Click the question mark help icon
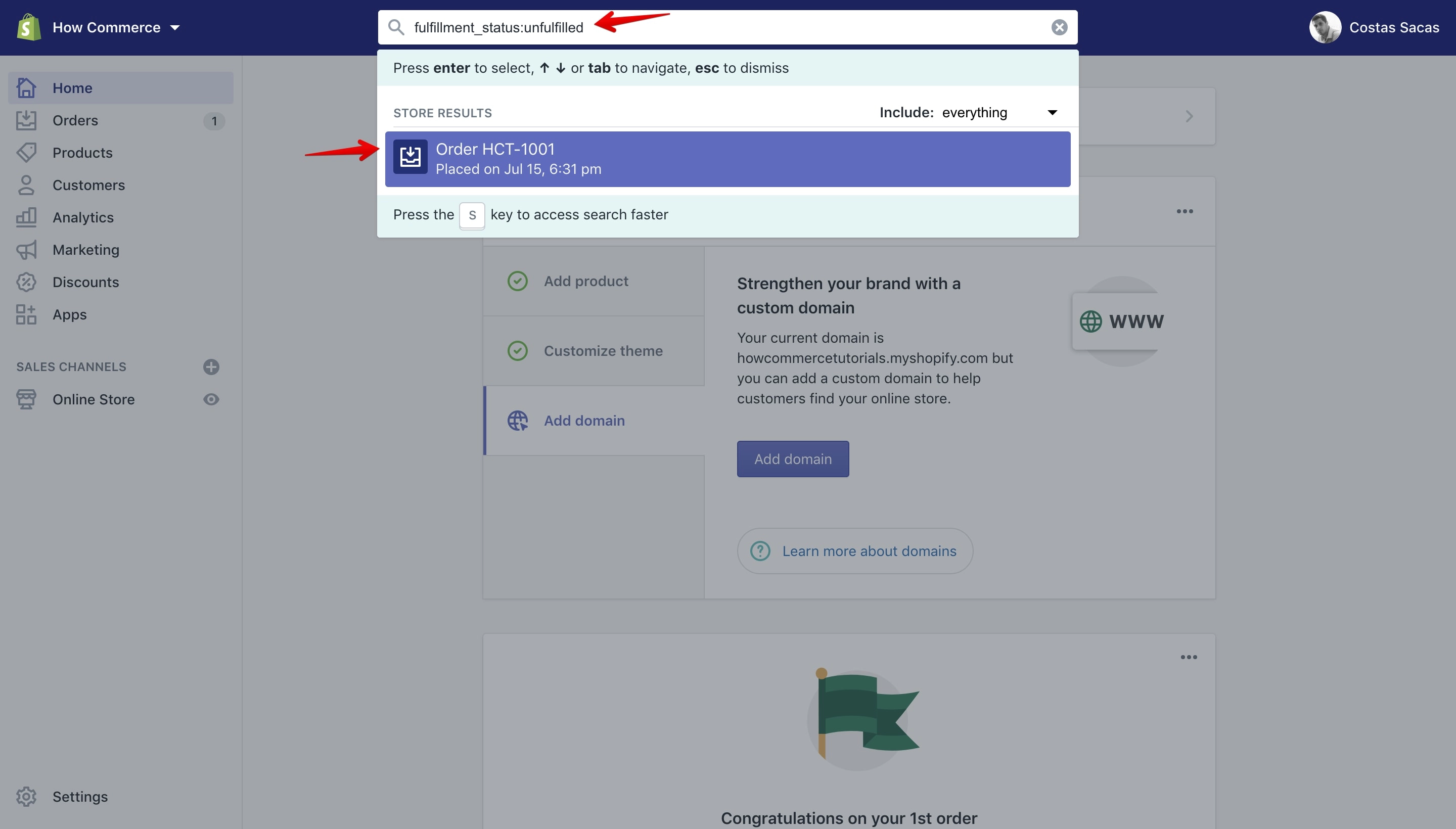This screenshot has width=1456, height=829. [760, 551]
